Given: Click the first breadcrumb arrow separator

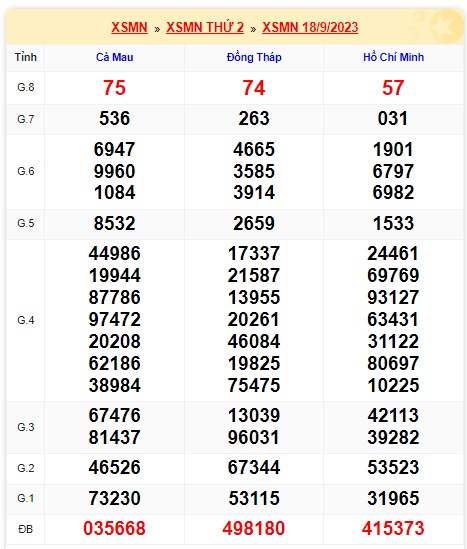Looking at the screenshot, I should [x=157, y=29].
